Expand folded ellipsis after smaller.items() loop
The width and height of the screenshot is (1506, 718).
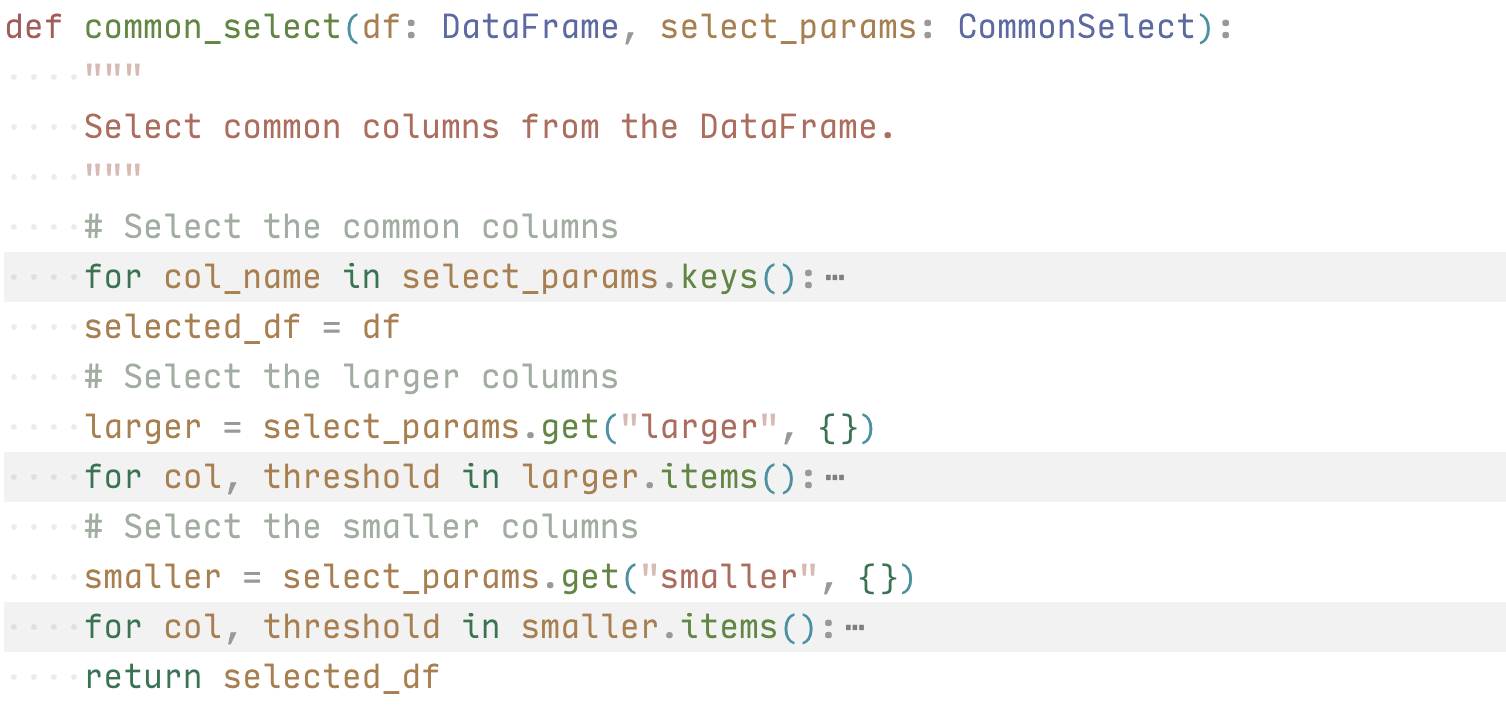point(855,627)
